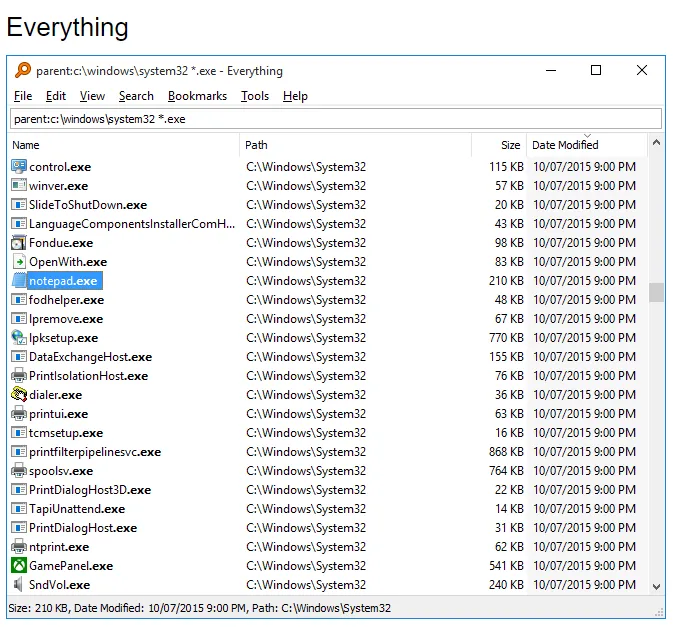Click the PrintIsolationHost.exe printer icon
This screenshot has width=675, height=627.
[19, 376]
